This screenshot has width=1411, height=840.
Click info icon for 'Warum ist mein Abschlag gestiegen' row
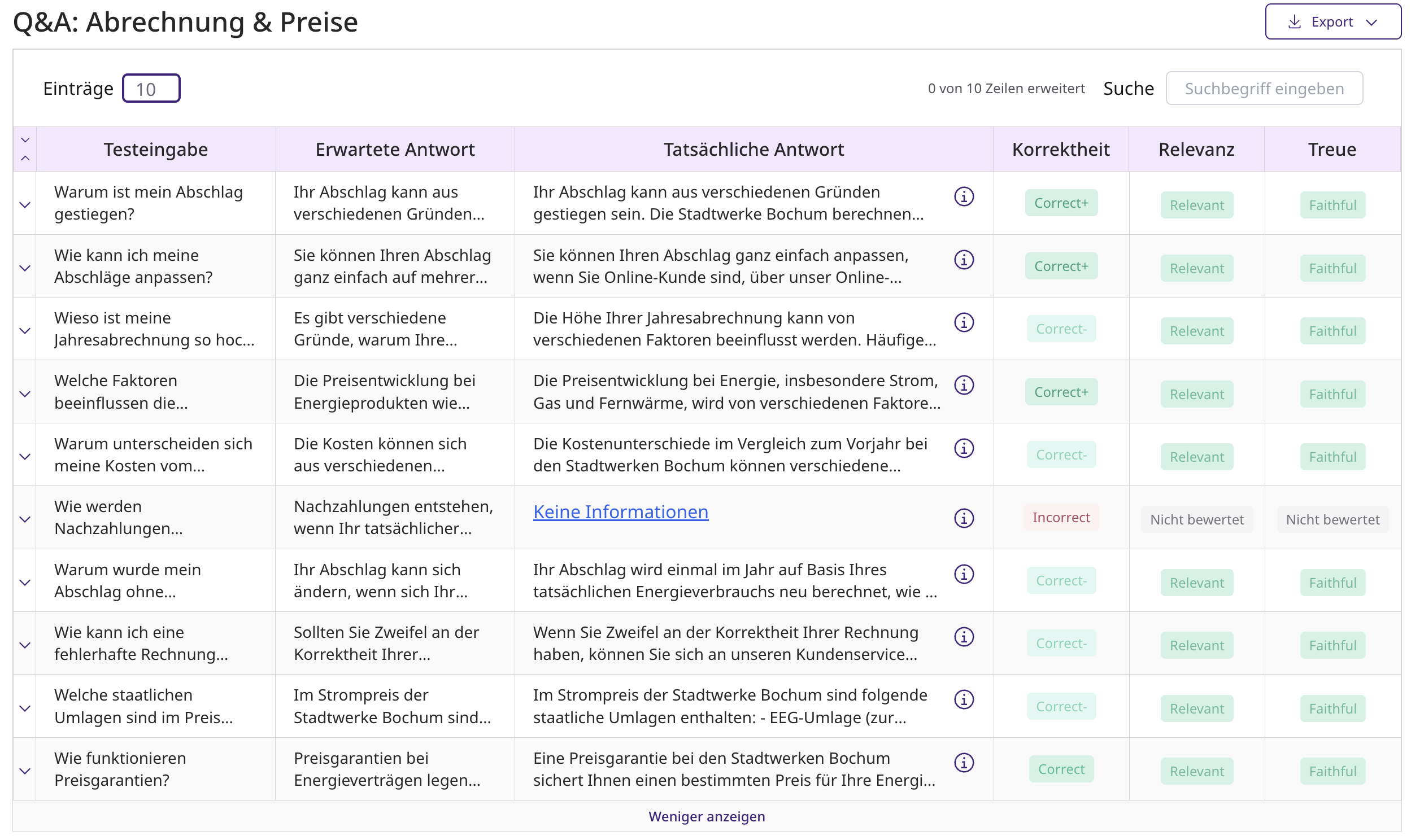[x=964, y=197]
